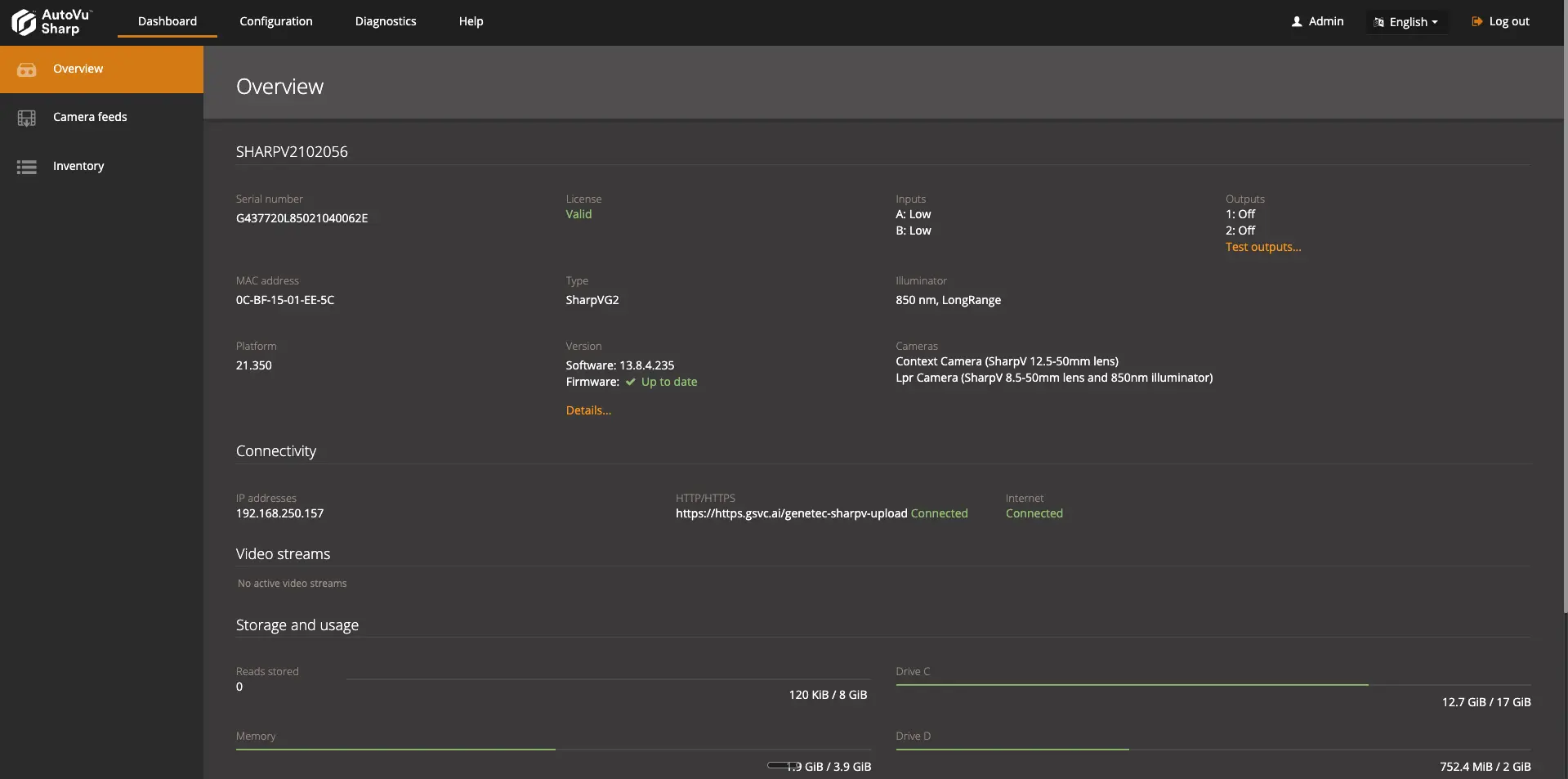Open the Diagnostics tab
The width and height of the screenshot is (1568, 779).
(386, 21)
